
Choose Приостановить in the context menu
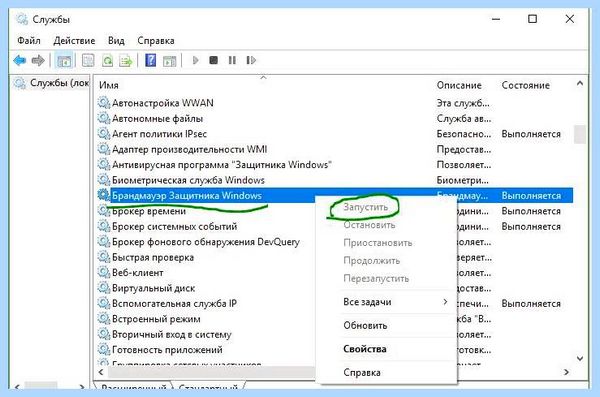(378, 243)
